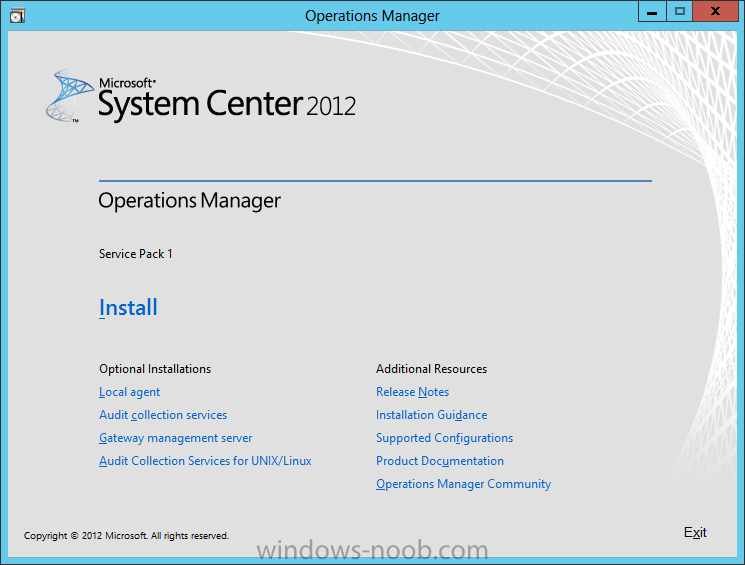This screenshot has width=745, height=565.
Task: Click the Operations Manager title bar text
Action: pyautogui.click(x=372, y=16)
